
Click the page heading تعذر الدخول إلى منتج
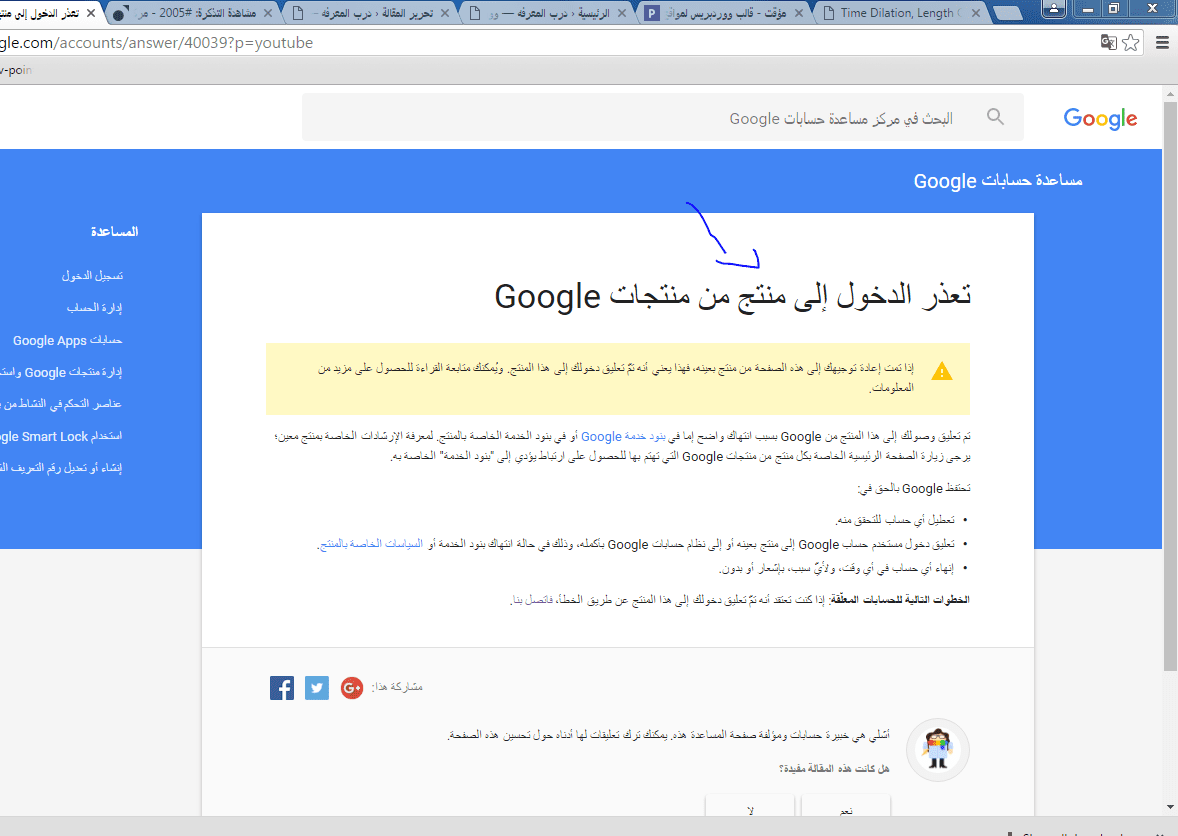[732, 296]
